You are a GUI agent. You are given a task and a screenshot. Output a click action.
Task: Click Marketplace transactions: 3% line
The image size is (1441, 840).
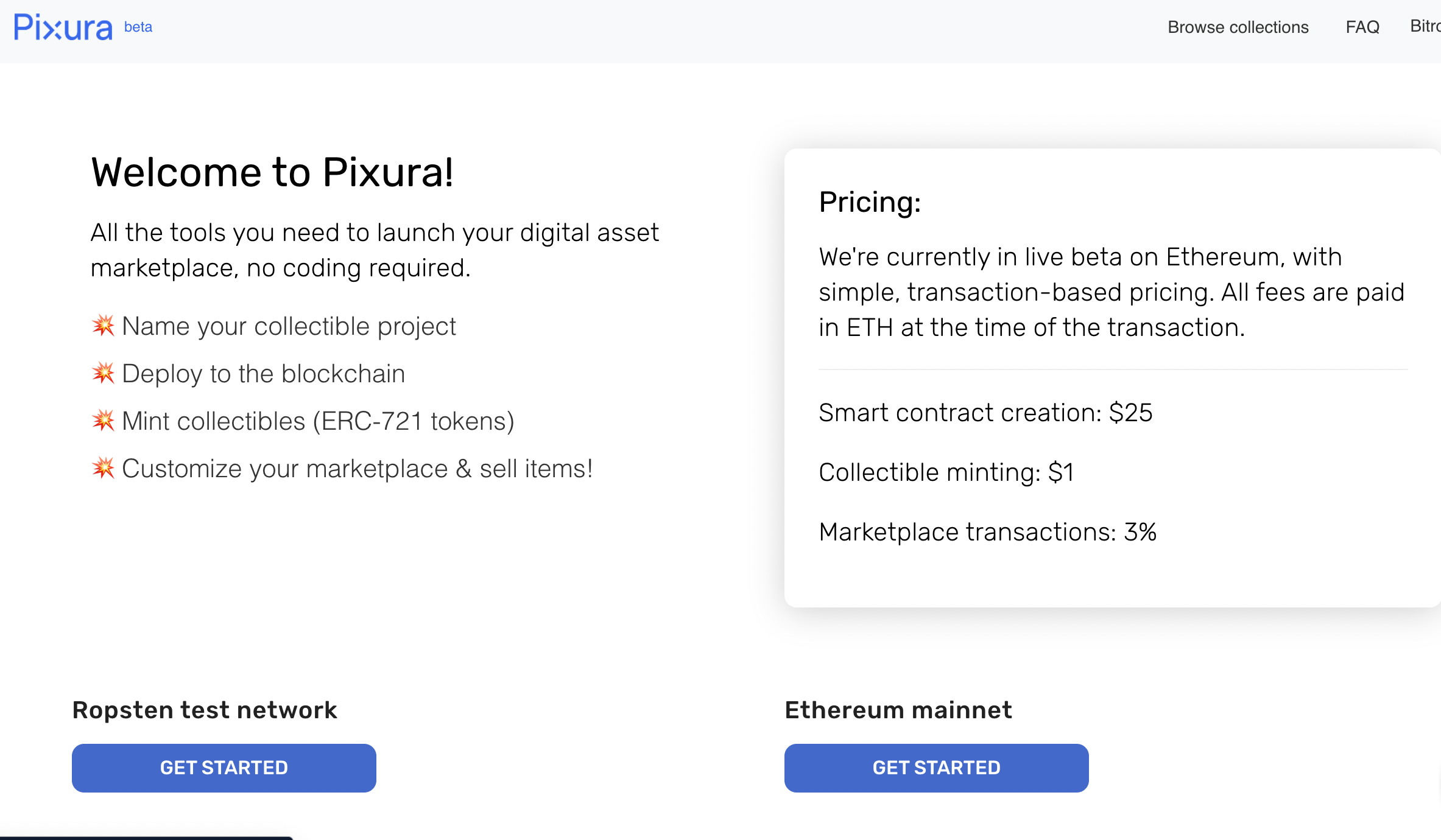pos(987,532)
